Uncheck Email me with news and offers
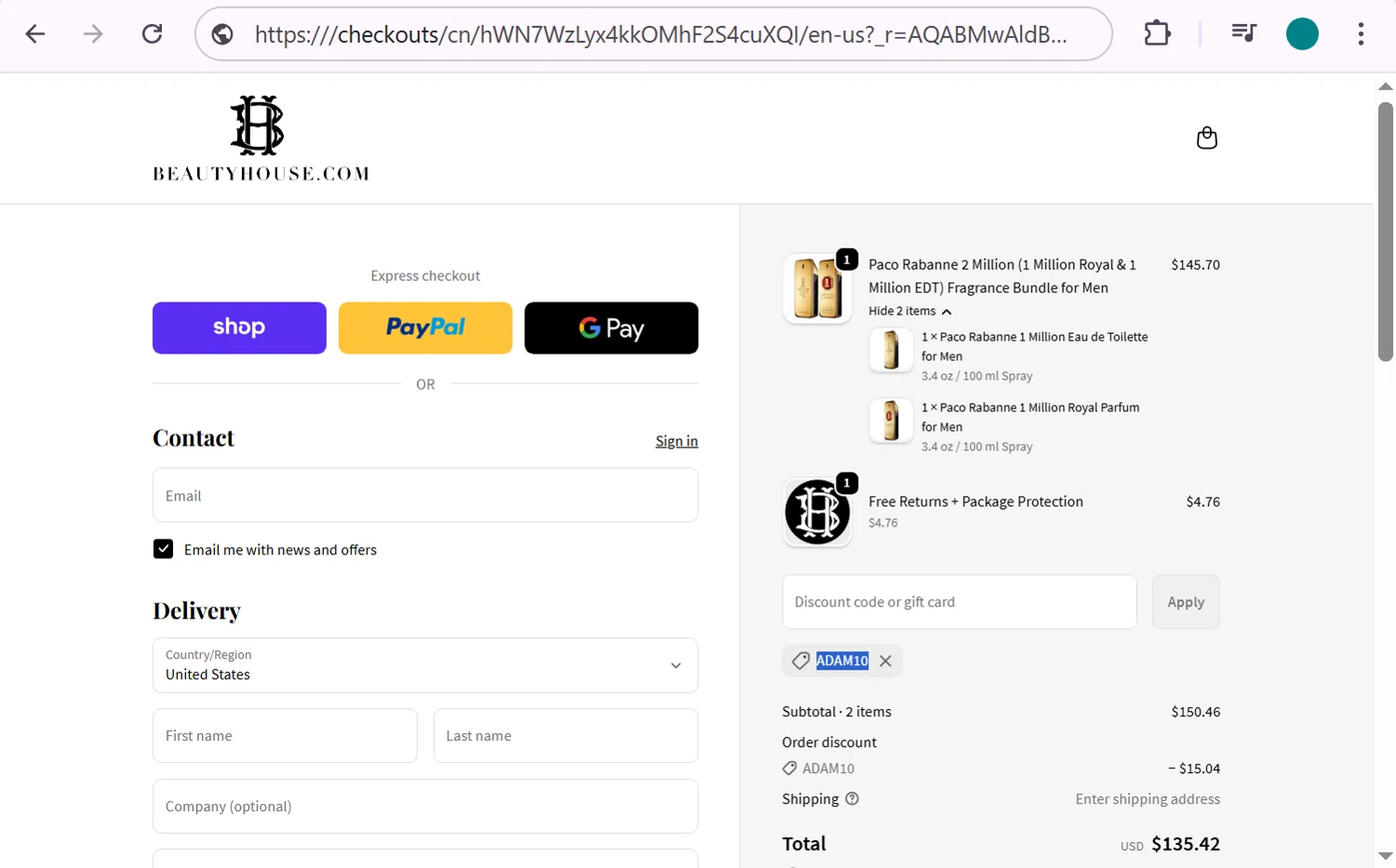Screen dimensions: 1396x868 [x=163, y=549]
